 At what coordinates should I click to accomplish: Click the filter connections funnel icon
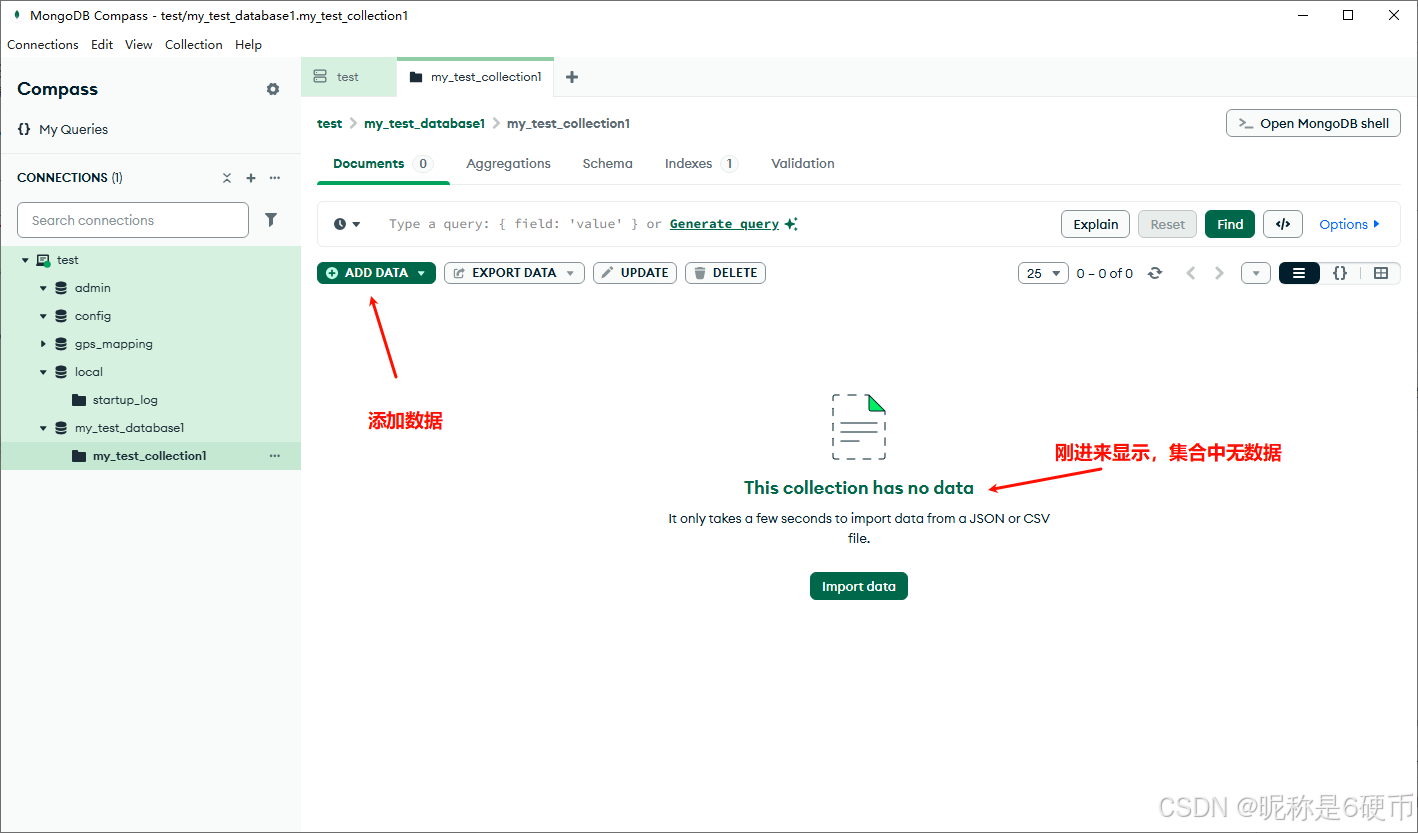click(271, 220)
